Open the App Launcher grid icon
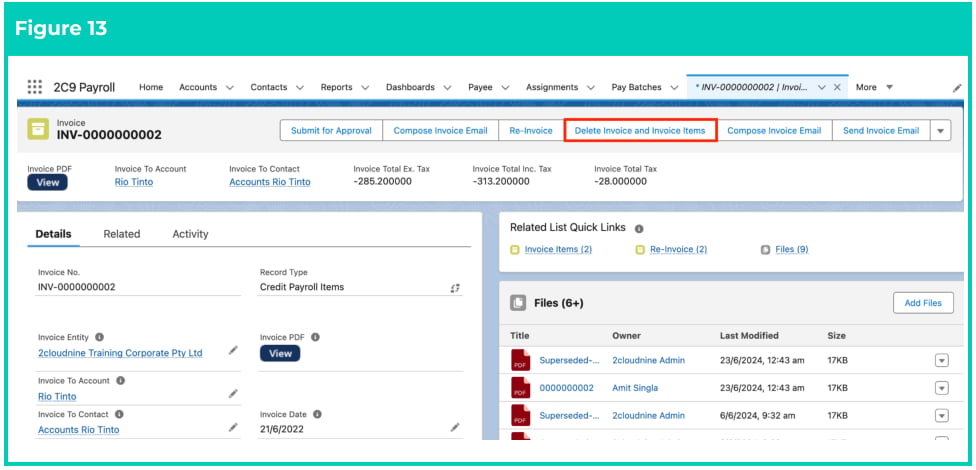976x470 pixels. pyautogui.click(x=35, y=87)
